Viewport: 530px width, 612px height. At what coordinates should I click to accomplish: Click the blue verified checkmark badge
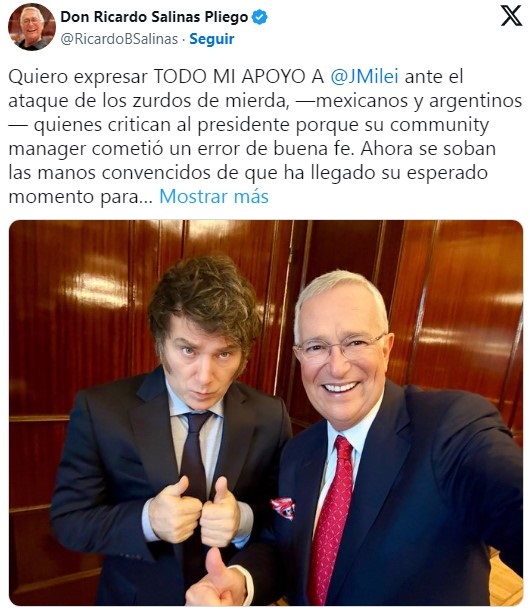[260, 17]
